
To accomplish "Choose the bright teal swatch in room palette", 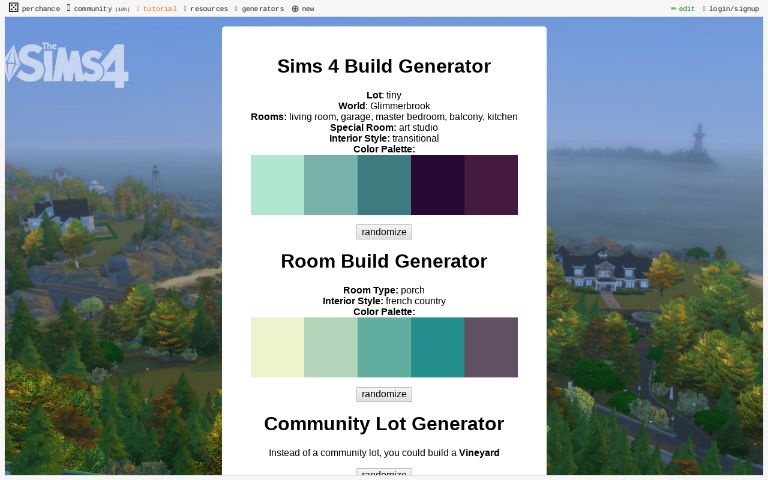I will (x=437, y=347).
